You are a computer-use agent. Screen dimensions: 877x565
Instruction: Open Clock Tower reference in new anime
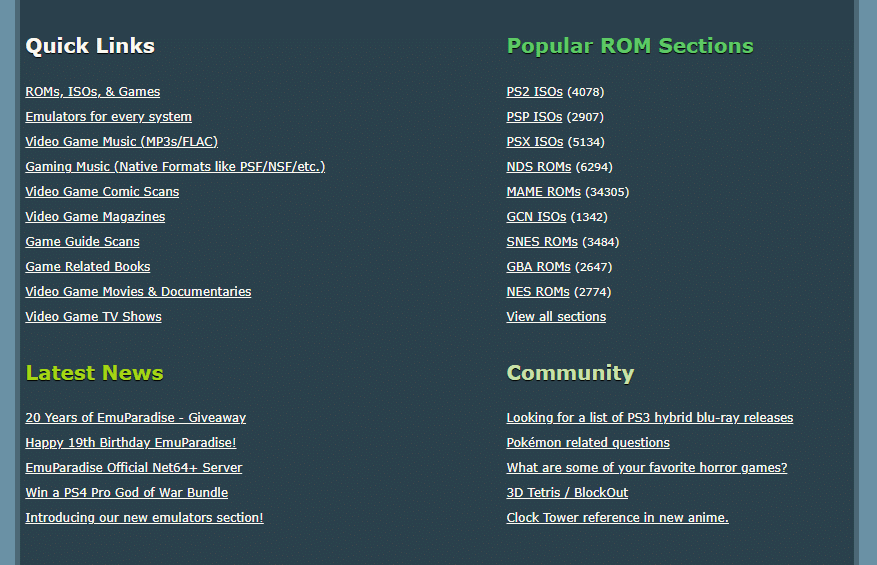[617, 518]
